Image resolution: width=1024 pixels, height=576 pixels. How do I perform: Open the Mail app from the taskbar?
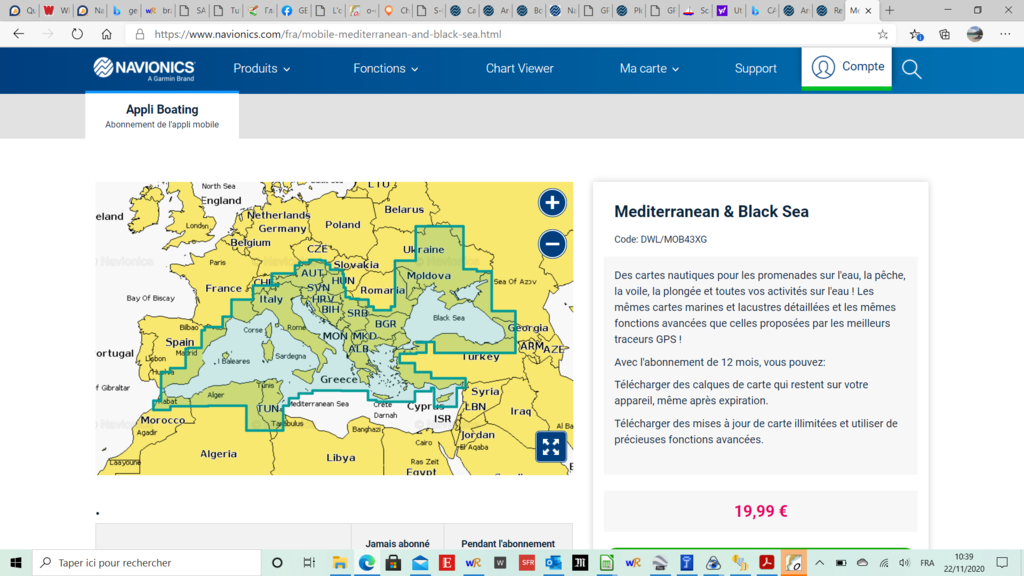pyautogui.click(x=420, y=562)
